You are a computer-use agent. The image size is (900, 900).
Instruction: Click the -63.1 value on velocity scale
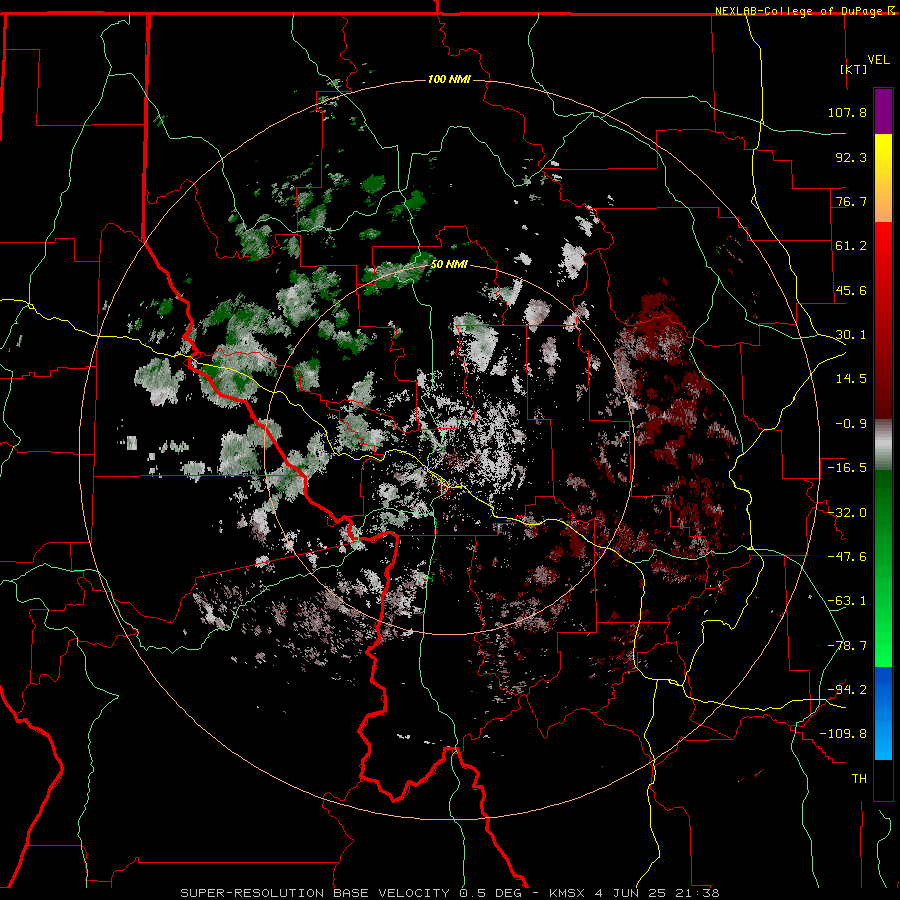(x=847, y=601)
